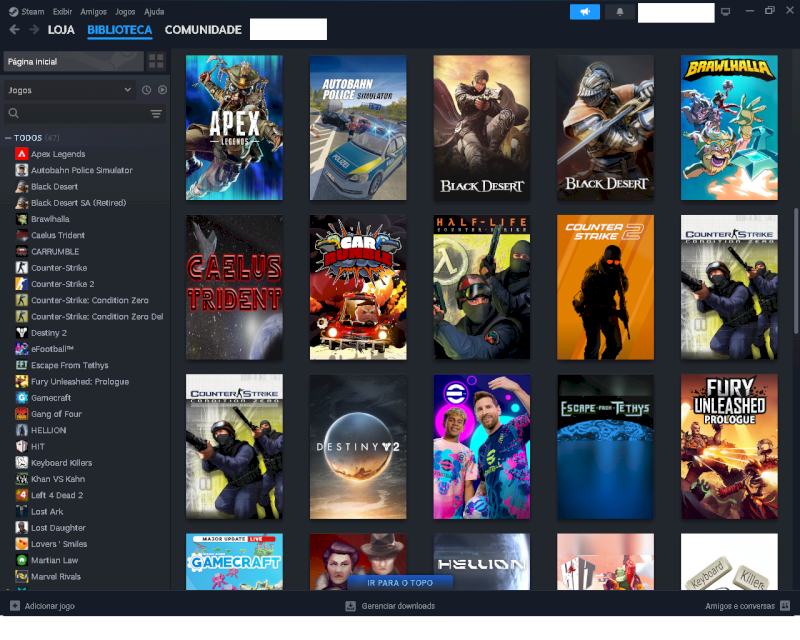Go back with the left arrow
This screenshot has height=640, width=800.
coord(14,30)
